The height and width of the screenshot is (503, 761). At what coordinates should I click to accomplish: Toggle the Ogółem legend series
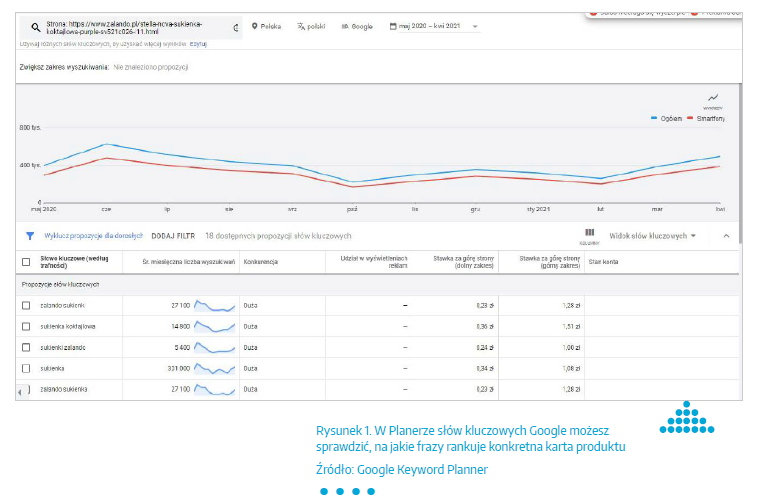tap(666, 118)
